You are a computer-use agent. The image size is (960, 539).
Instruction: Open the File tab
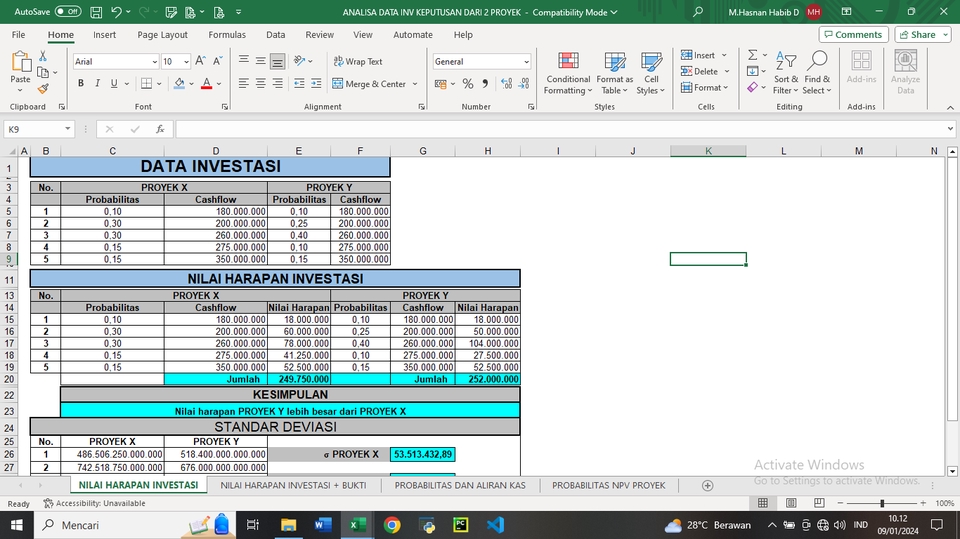point(18,35)
